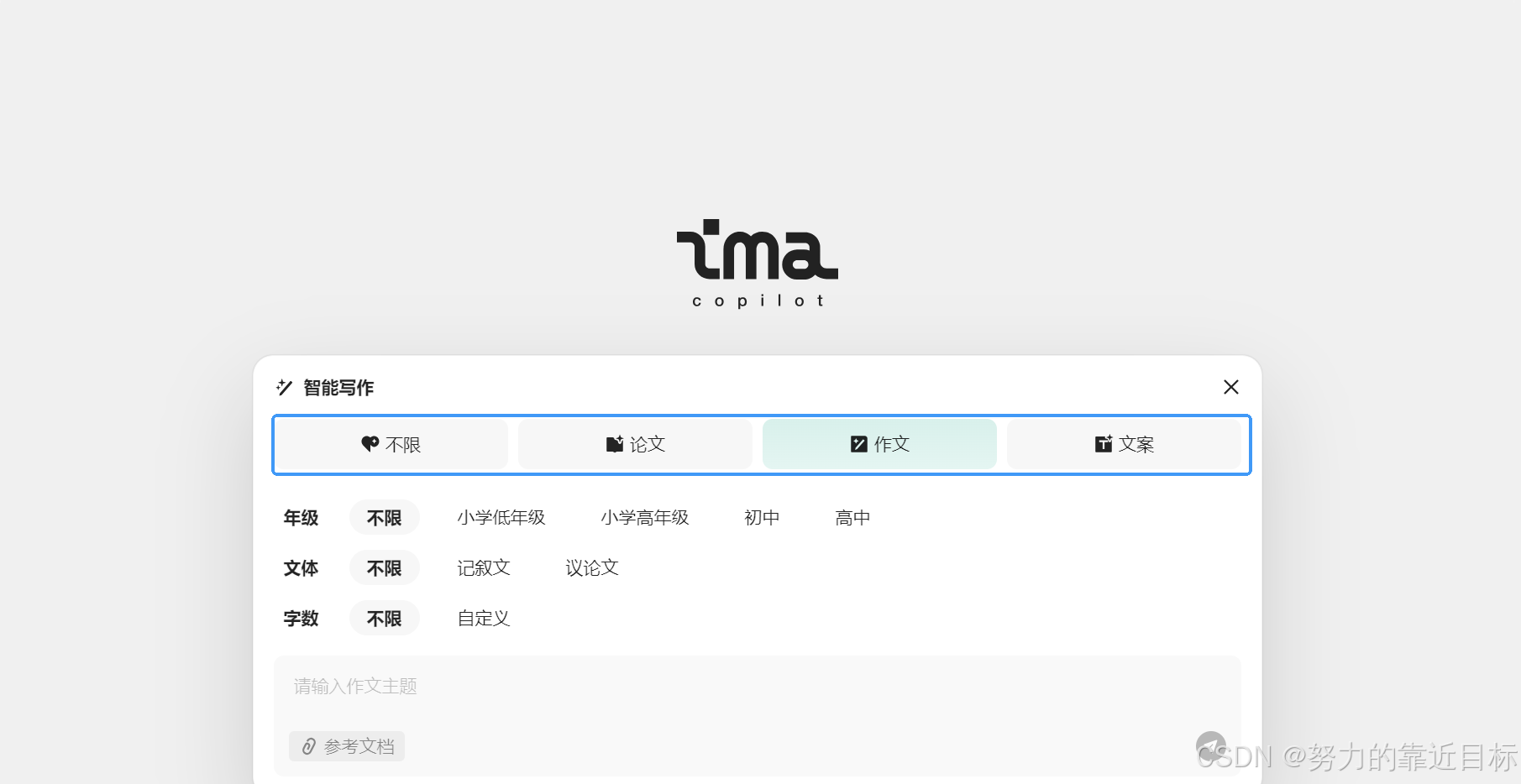Attach a 参考文档 reference document

(x=347, y=746)
